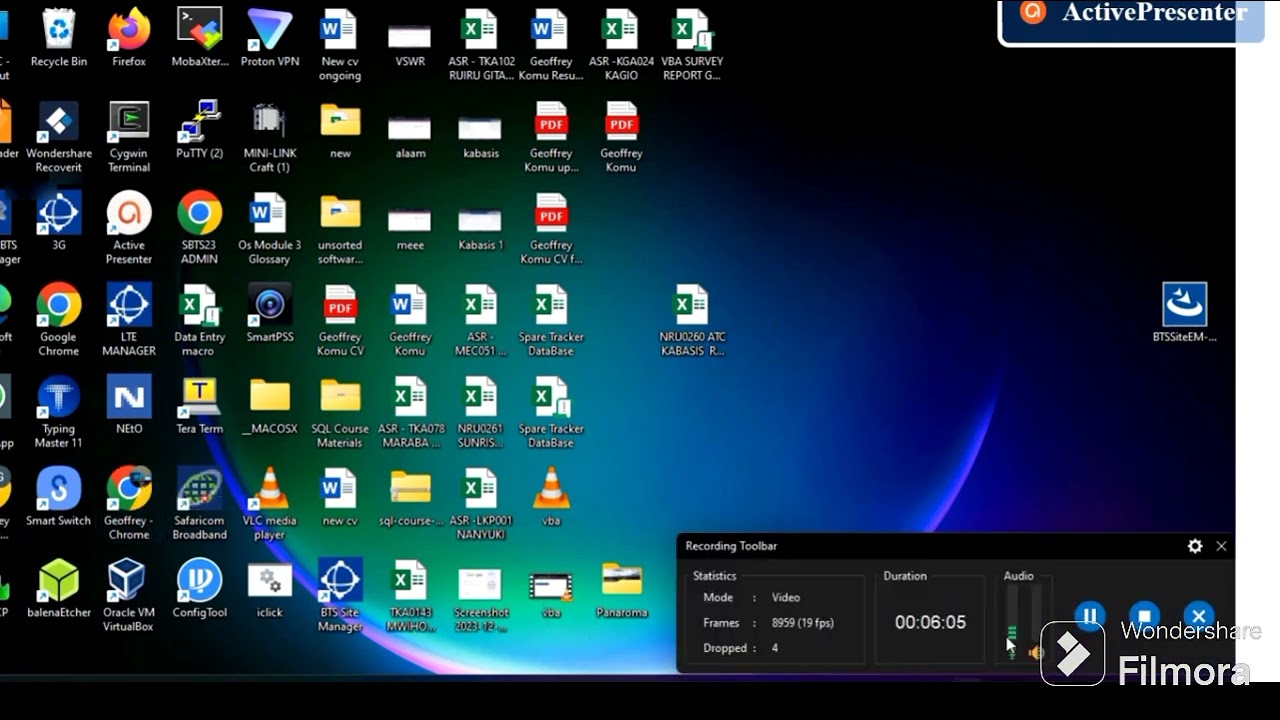Image resolution: width=1280 pixels, height=720 pixels.
Task: Select the Tera Term desktop icon
Action: [199, 406]
